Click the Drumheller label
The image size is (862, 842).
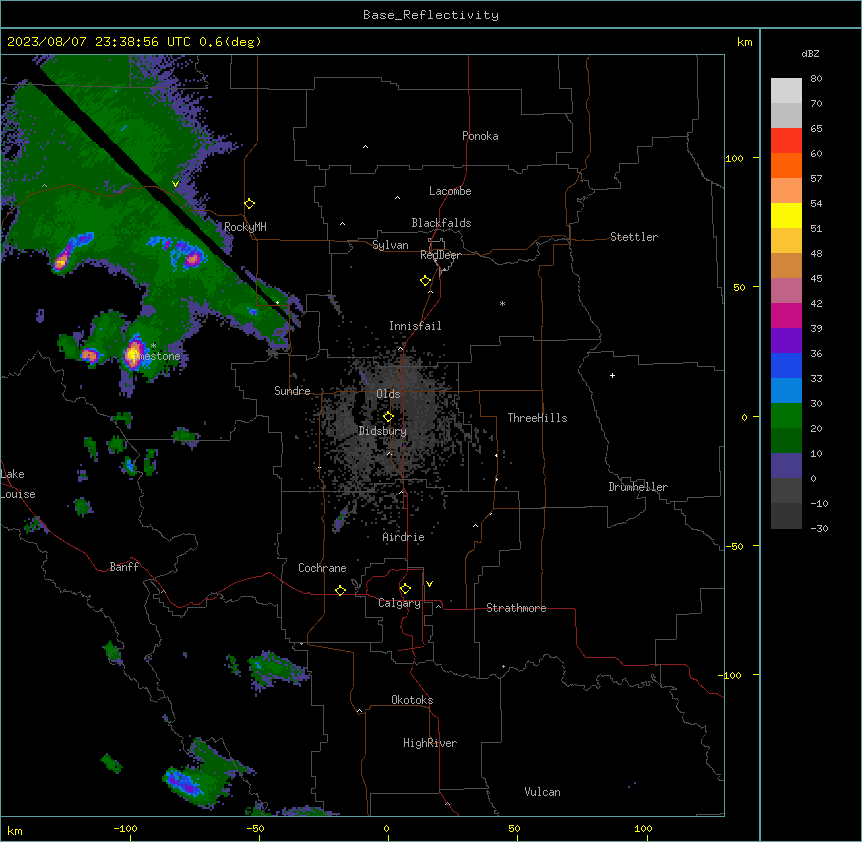pyautogui.click(x=638, y=487)
